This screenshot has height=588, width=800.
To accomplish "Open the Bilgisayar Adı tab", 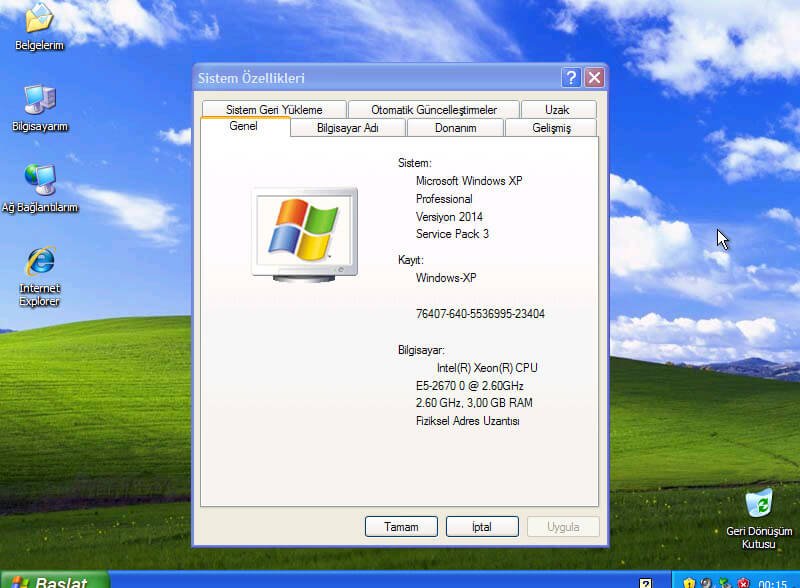I will tap(347, 128).
